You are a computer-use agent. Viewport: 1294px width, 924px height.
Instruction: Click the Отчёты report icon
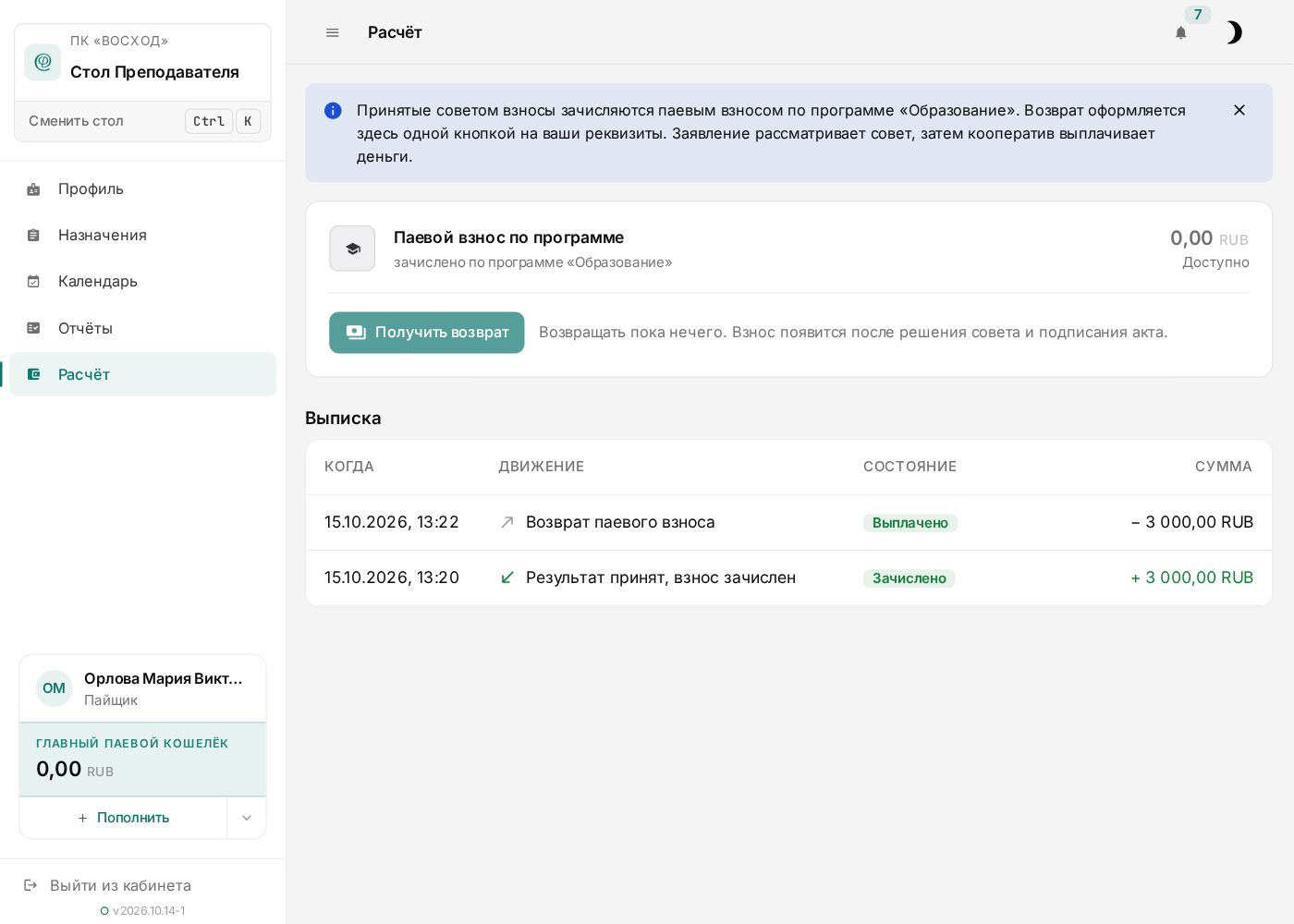33,328
